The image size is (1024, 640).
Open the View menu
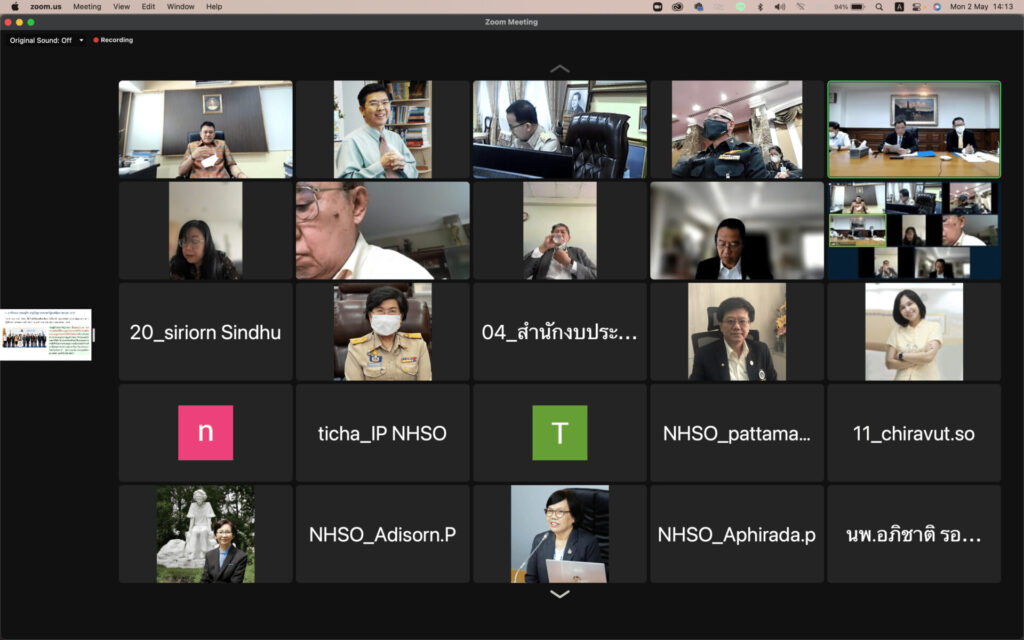(121, 6)
